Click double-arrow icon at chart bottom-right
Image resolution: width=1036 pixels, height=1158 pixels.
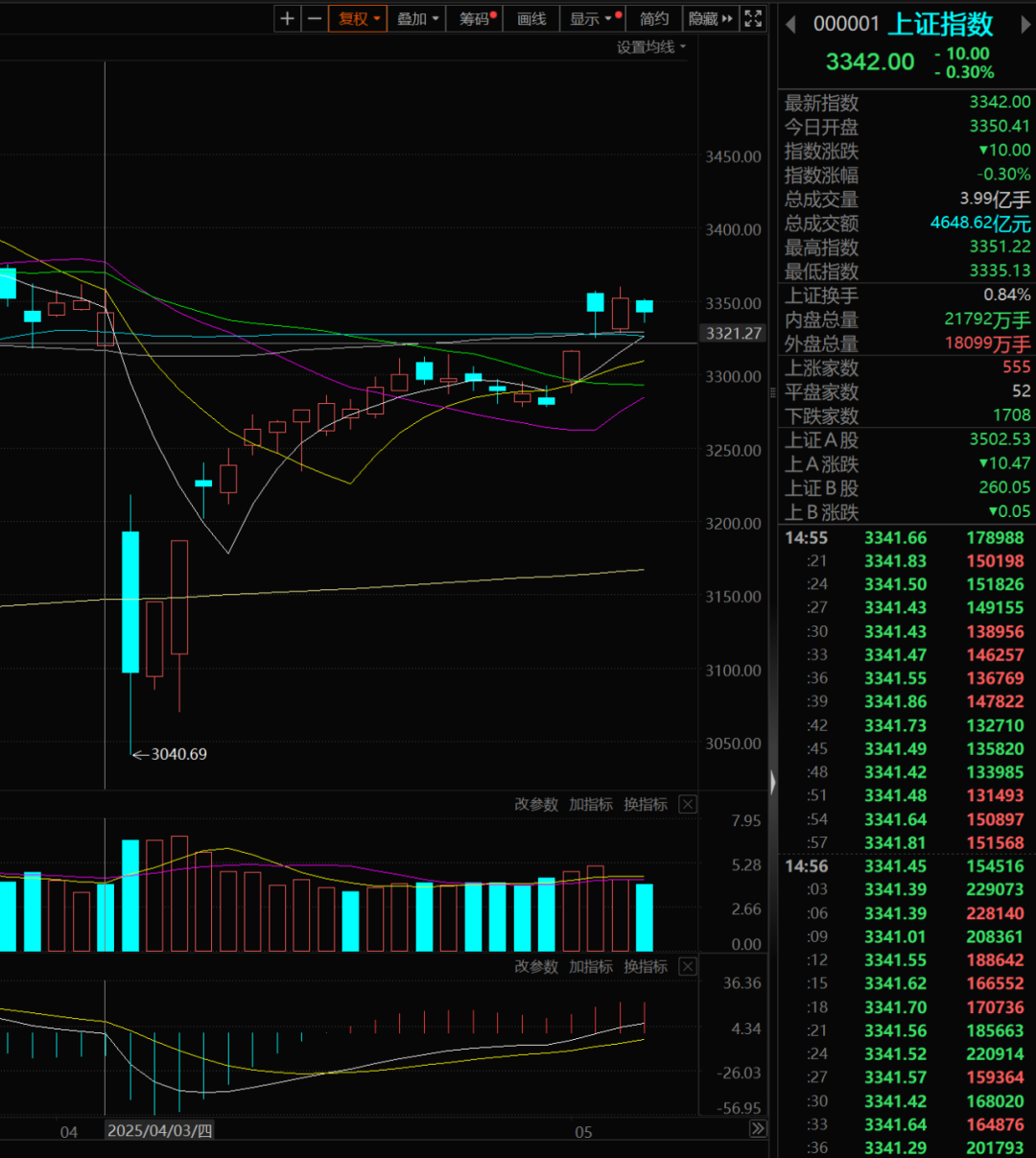point(758,1129)
